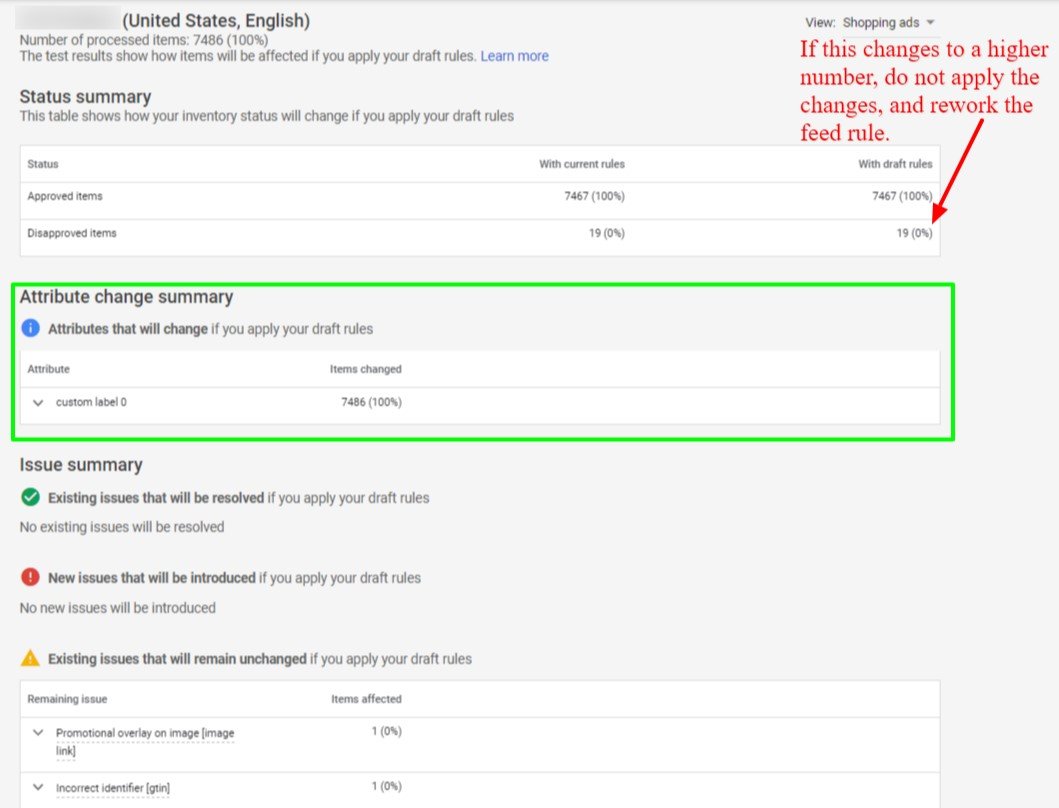Click the Remaining issue column header
1059x808 pixels.
[67, 699]
